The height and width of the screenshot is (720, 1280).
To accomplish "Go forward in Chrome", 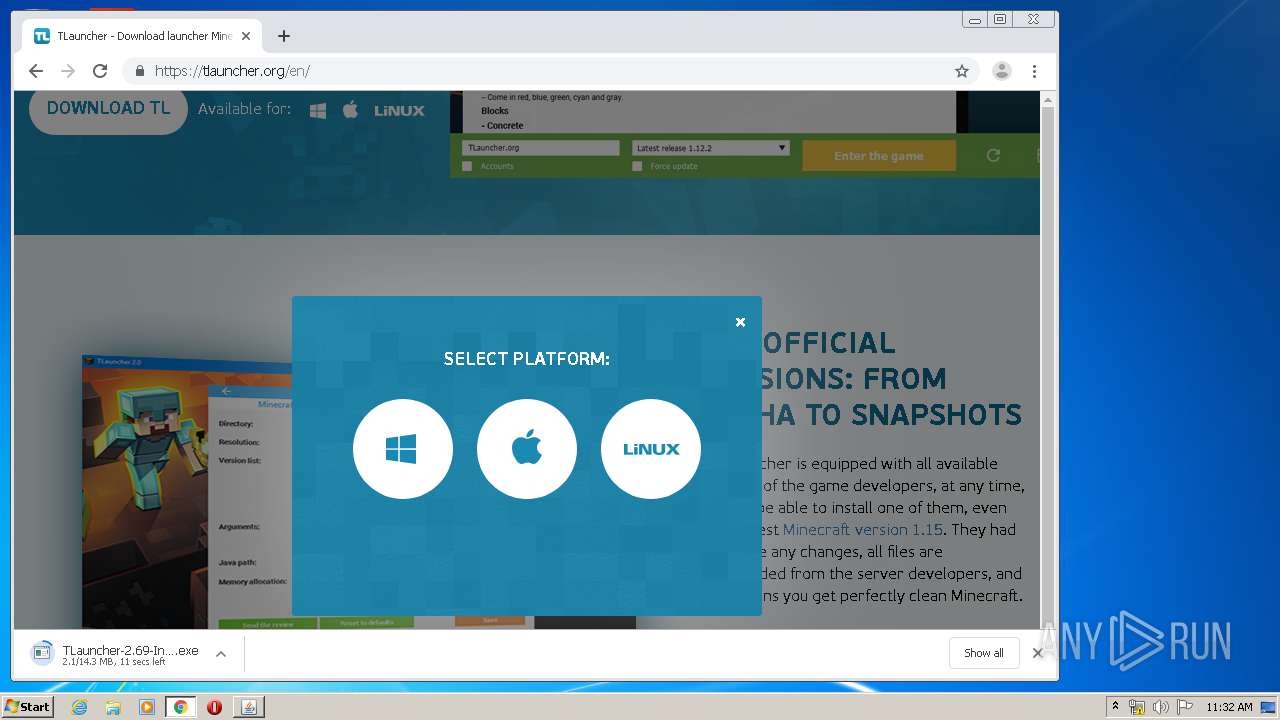I will coord(68,71).
